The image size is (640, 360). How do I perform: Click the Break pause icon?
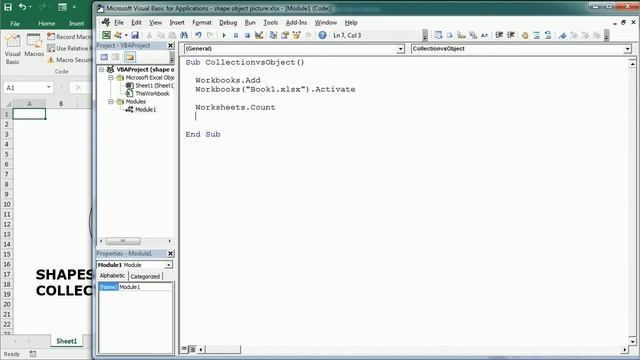coord(236,36)
